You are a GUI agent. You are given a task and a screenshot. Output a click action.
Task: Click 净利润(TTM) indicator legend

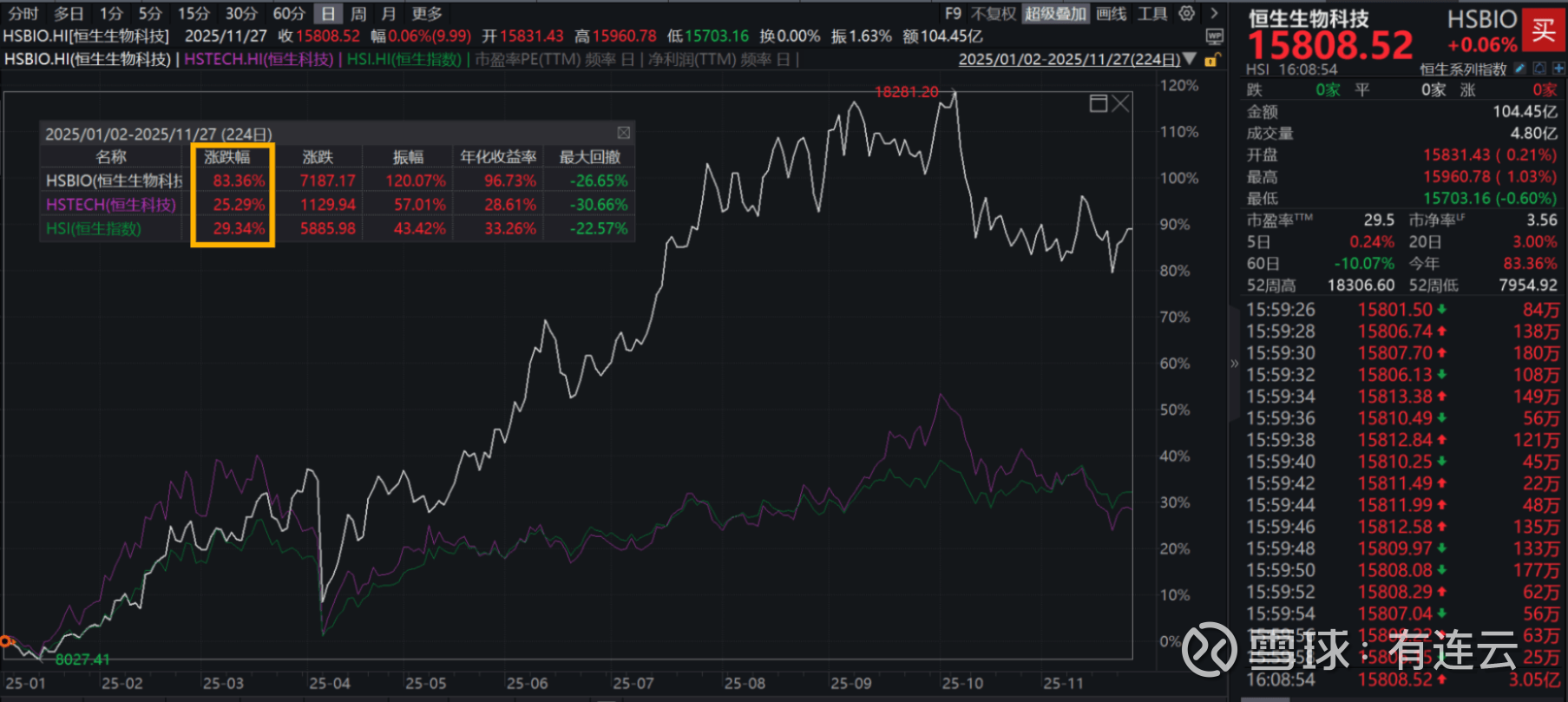click(x=720, y=59)
